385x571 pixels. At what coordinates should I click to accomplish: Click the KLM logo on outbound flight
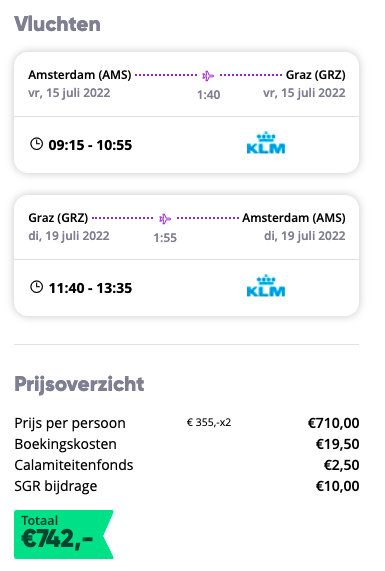click(x=266, y=143)
